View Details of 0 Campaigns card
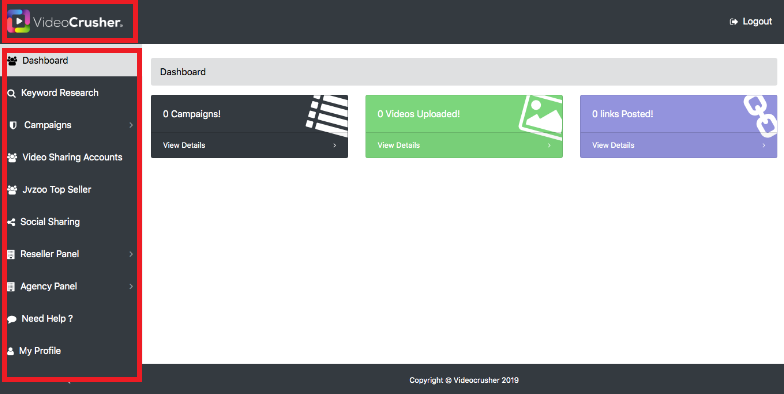Image resolution: width=784 pixels, height=394 pixels. (184, 146)
